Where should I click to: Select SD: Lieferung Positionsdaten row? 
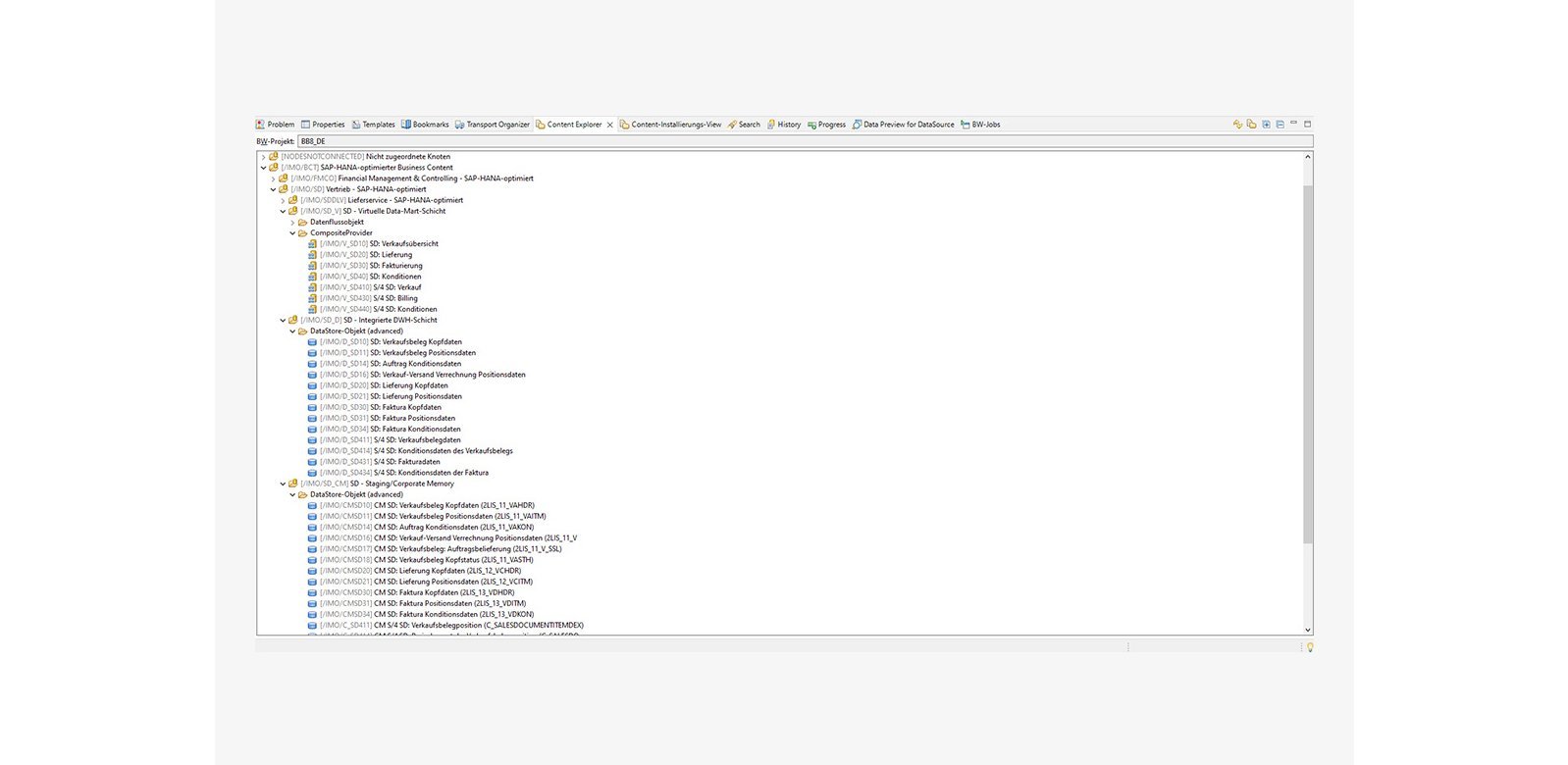pyautogui.click(x=385, y=396)
